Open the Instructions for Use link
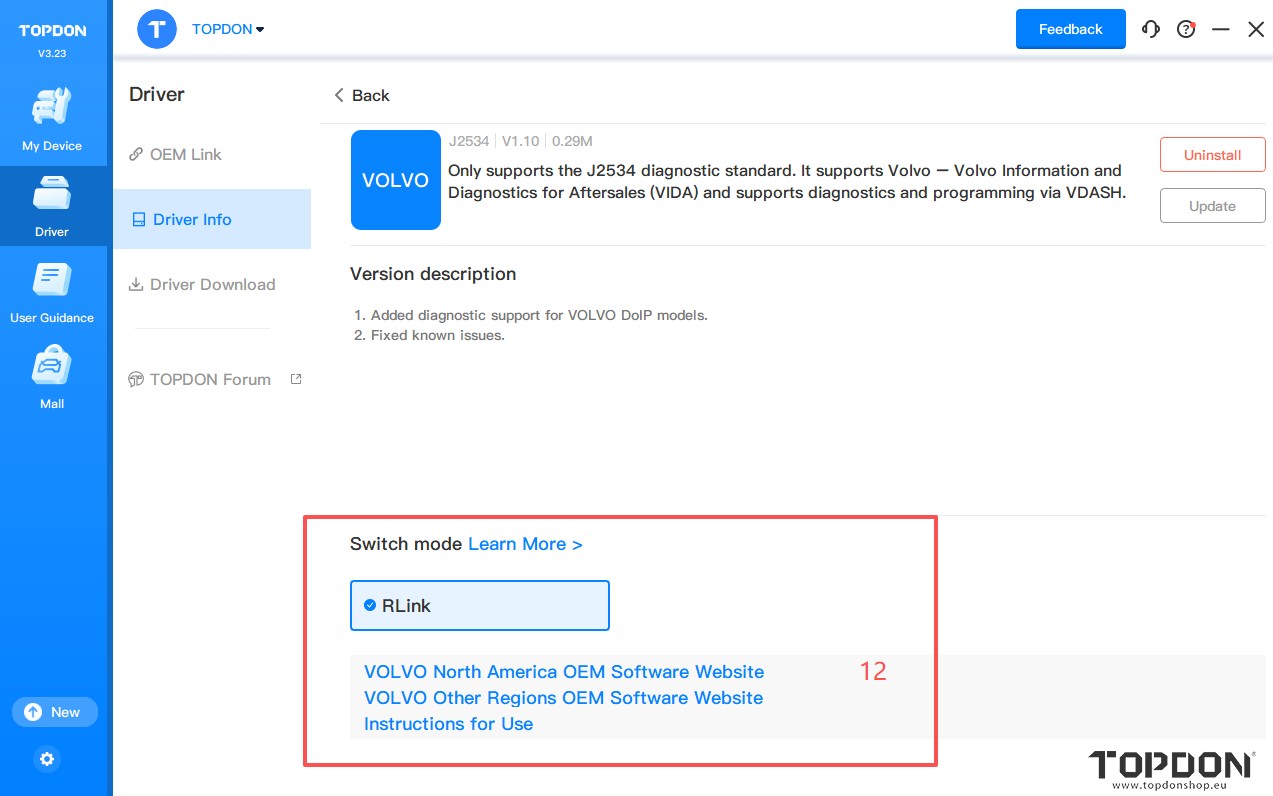This screenshot has height=796, width=1273. [x=448, y=724]
